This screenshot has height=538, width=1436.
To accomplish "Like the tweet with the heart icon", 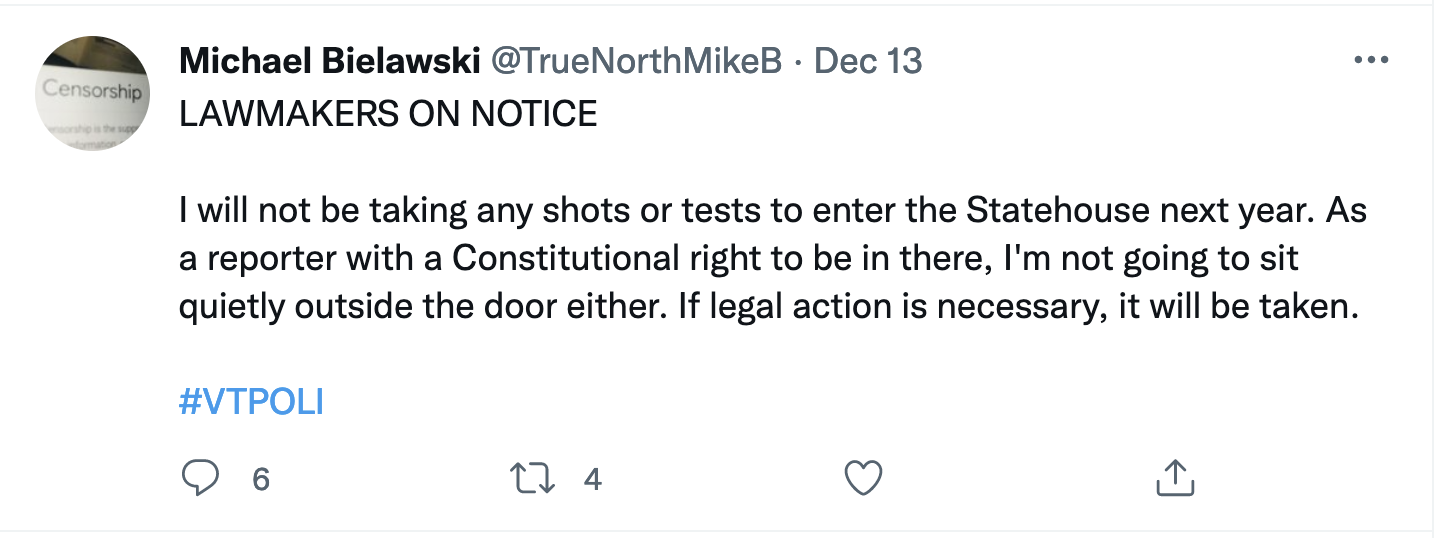I will pyautogui.click(x=863, y=479).
